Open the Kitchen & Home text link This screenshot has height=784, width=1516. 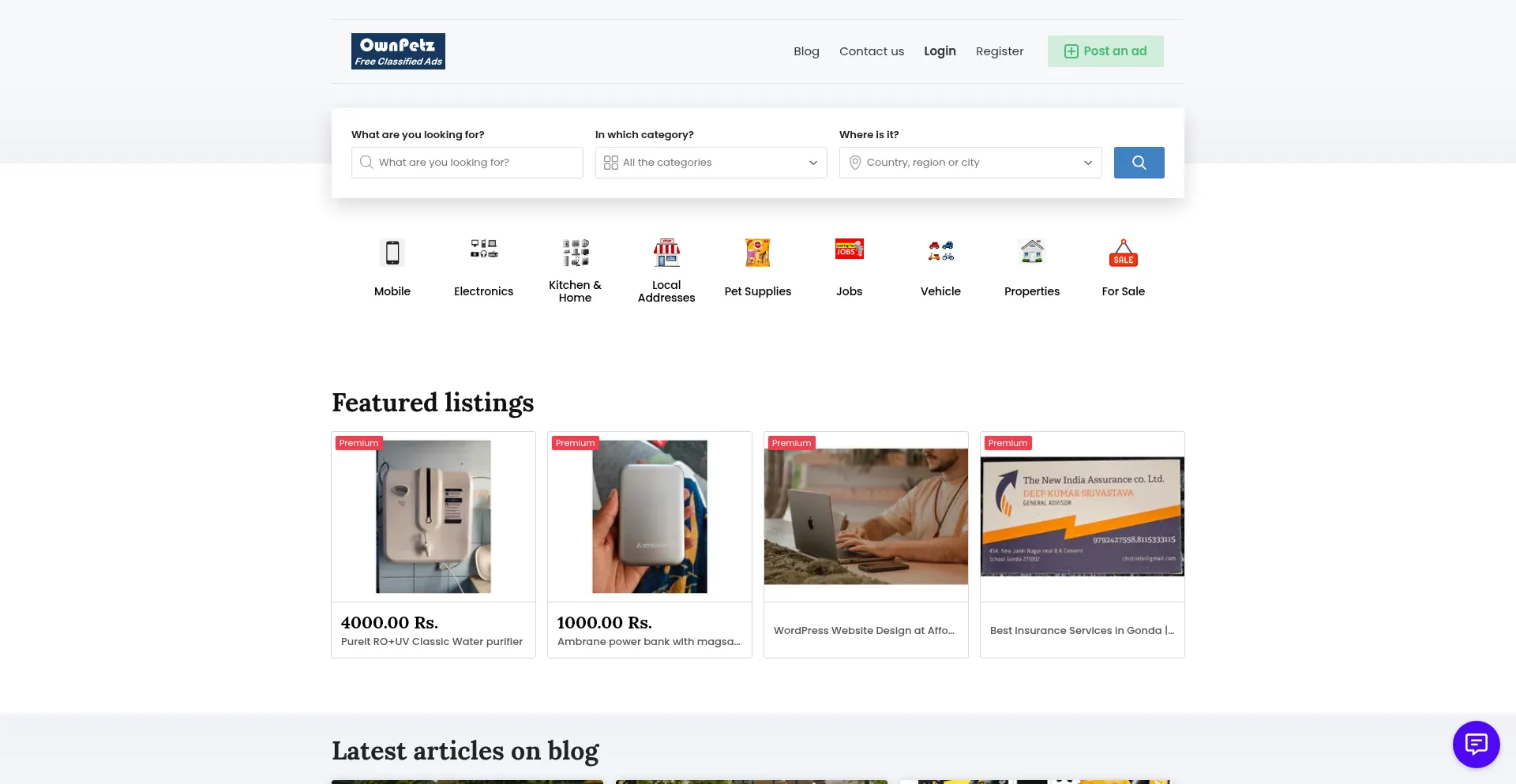pos(576,291)
